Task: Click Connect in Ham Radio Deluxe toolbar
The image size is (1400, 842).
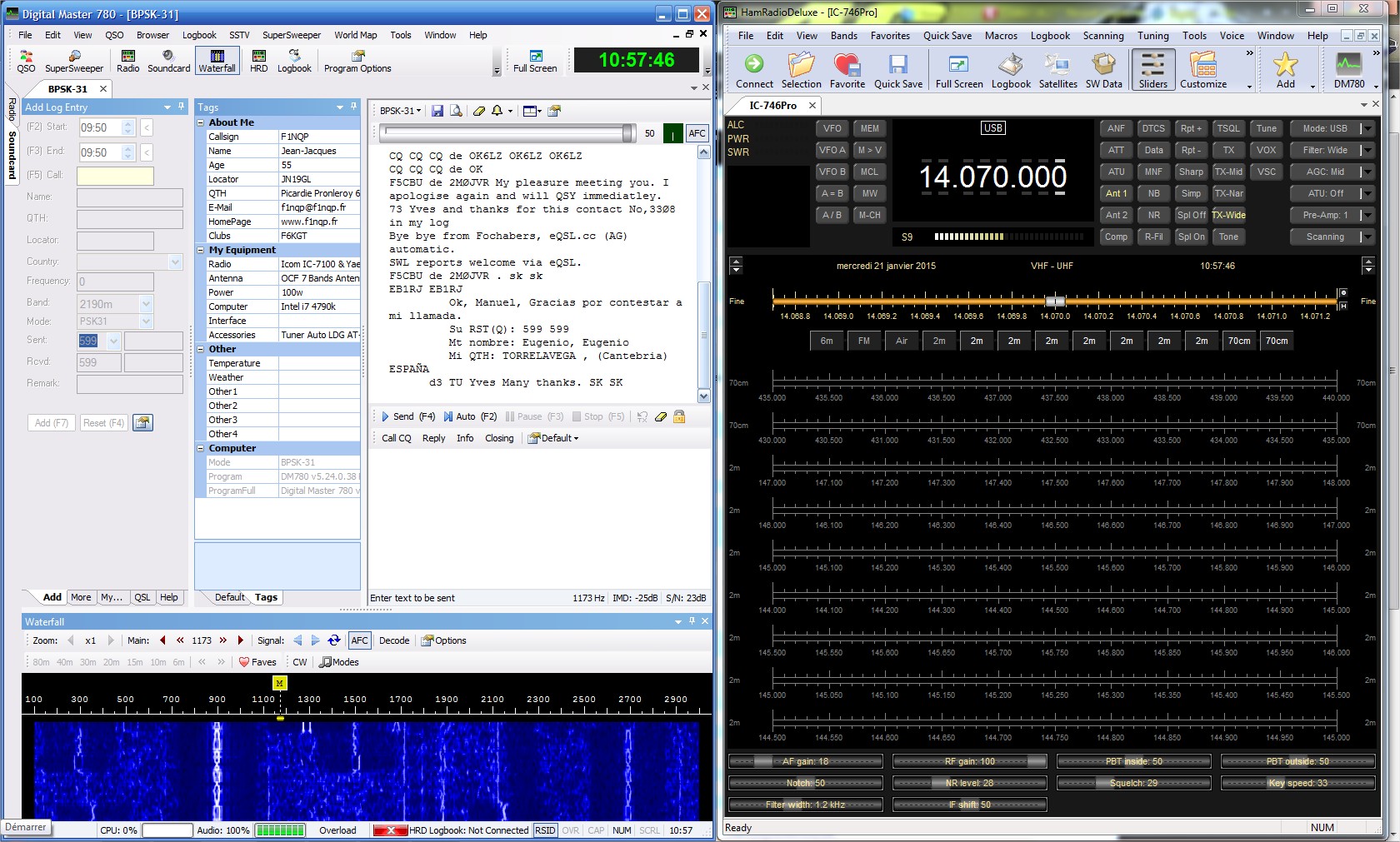Action: [x=754, y=71]
